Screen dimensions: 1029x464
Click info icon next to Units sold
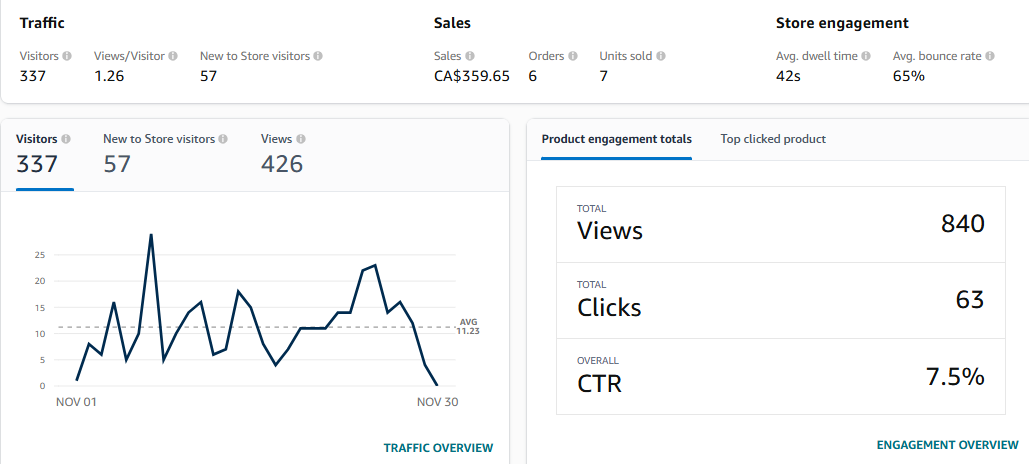(661, 57)
